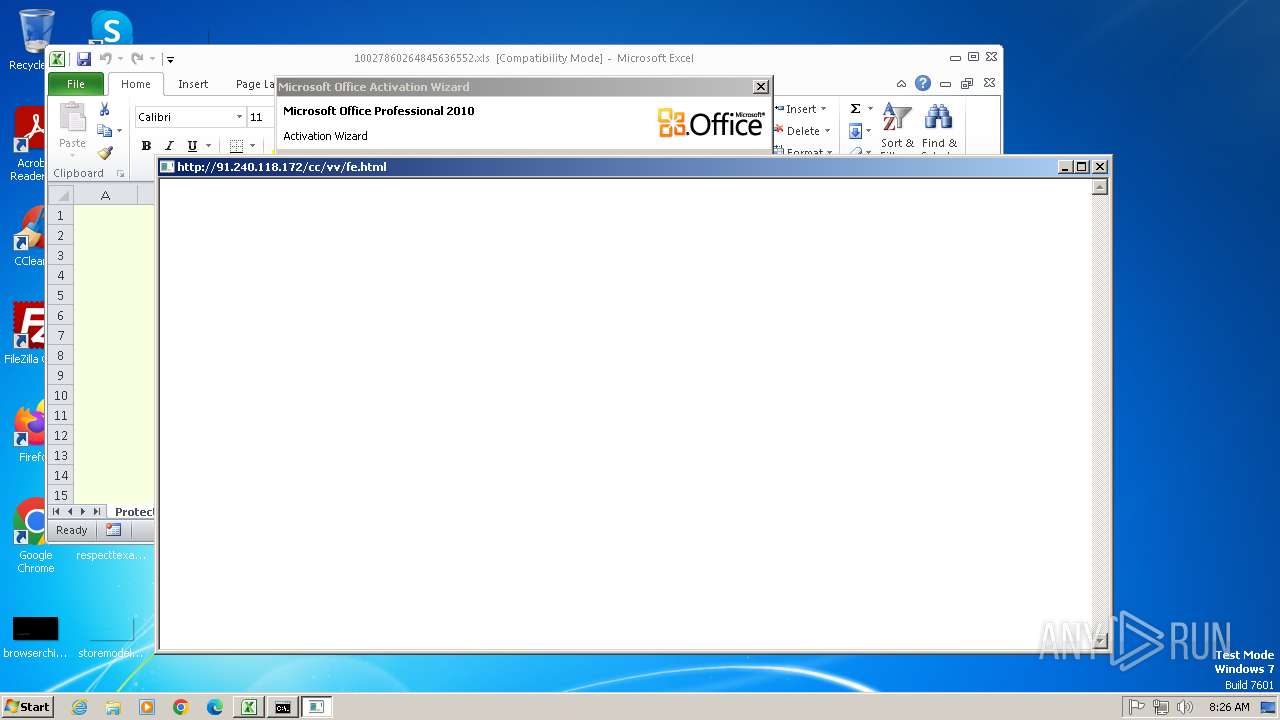
Task: Click the AutoSum sigma icon
Action: coord(855,109)
